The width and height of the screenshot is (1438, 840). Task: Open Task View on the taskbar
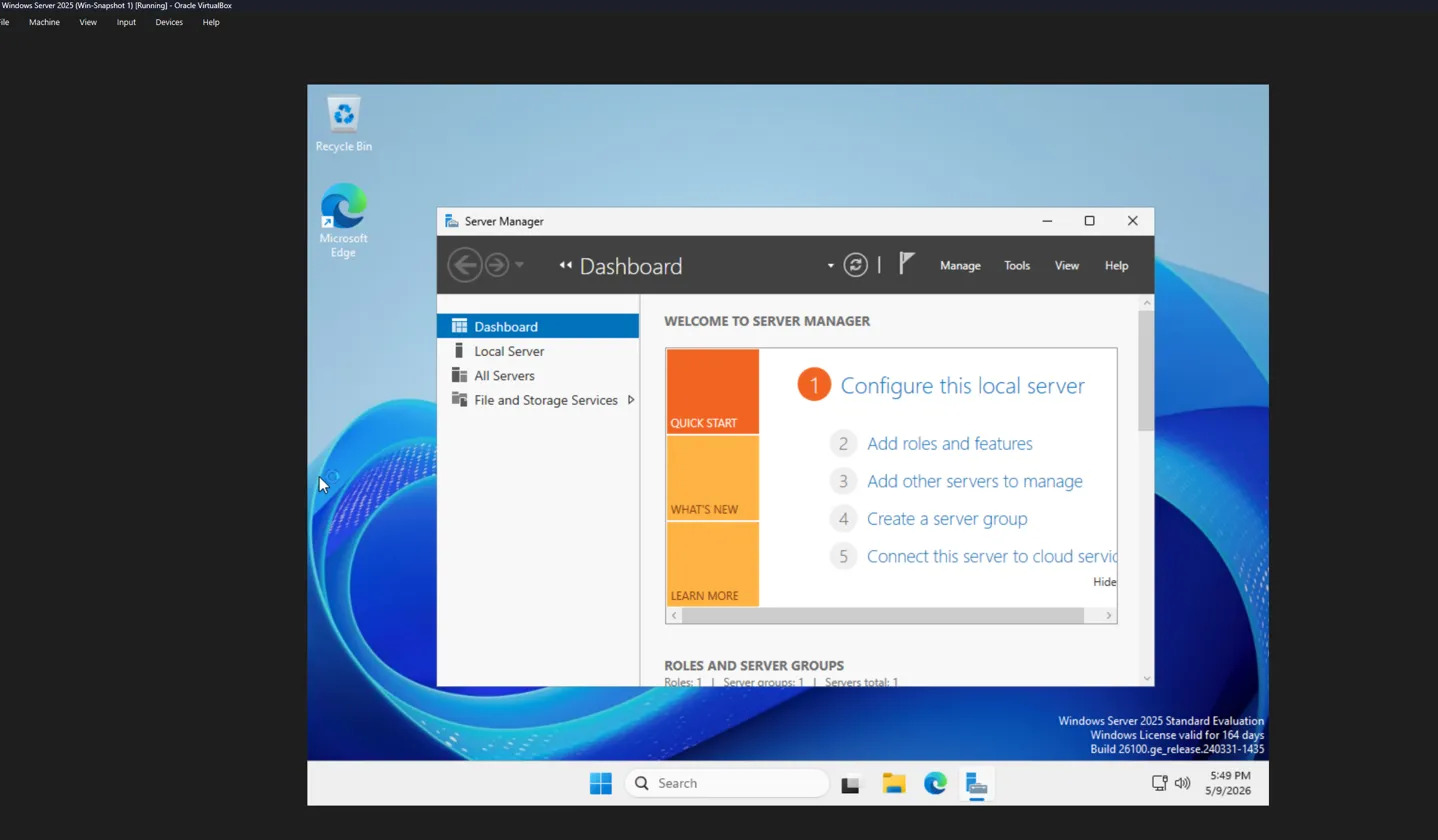pos(851,784)
